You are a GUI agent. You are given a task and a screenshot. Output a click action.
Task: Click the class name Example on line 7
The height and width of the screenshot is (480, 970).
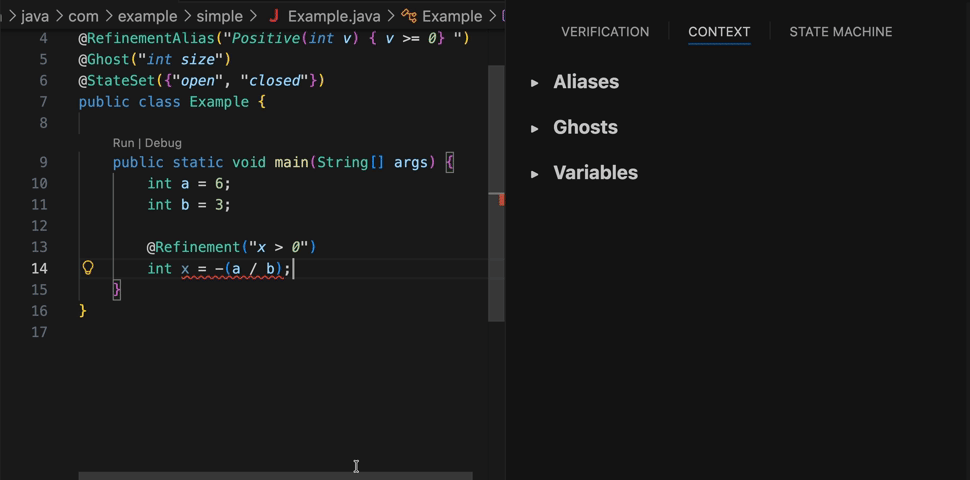pos(219,101)
